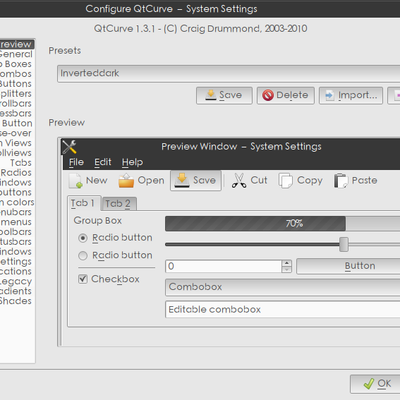
Task: Open the Edit menu in preview window
Action: click(103, 162)
